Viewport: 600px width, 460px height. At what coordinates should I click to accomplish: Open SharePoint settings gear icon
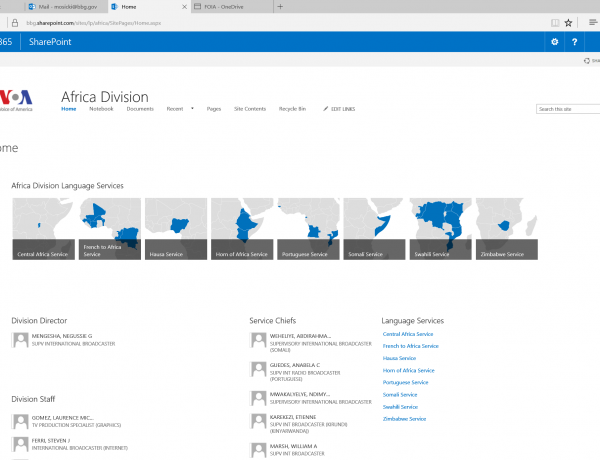(554, 42)
